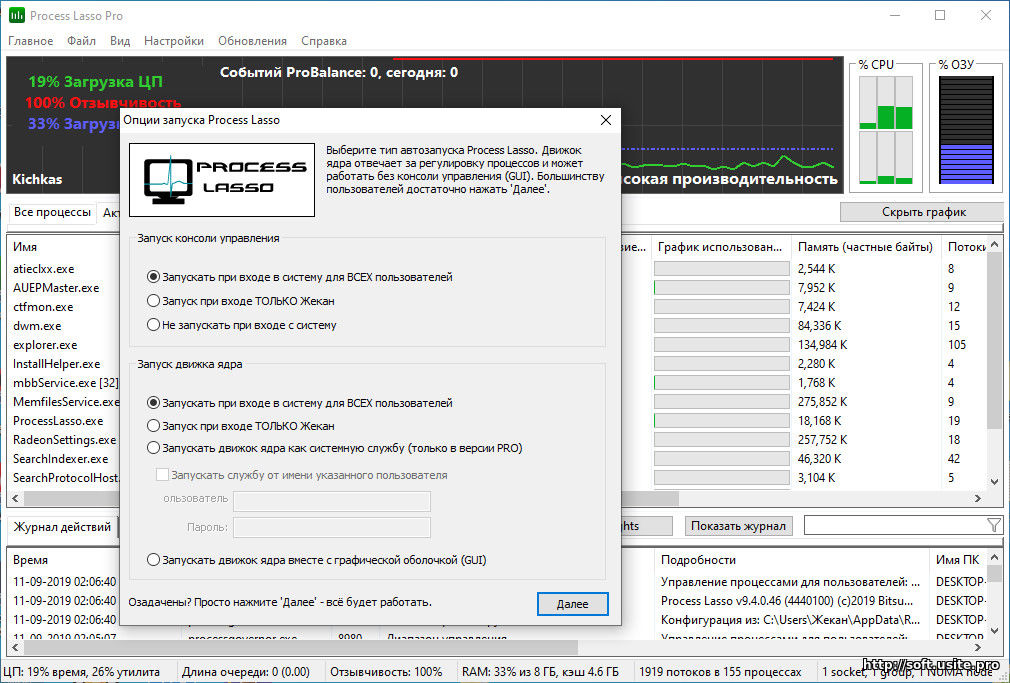Open the Обновления menu
The image size is (1010, 683).
[252, 41]
